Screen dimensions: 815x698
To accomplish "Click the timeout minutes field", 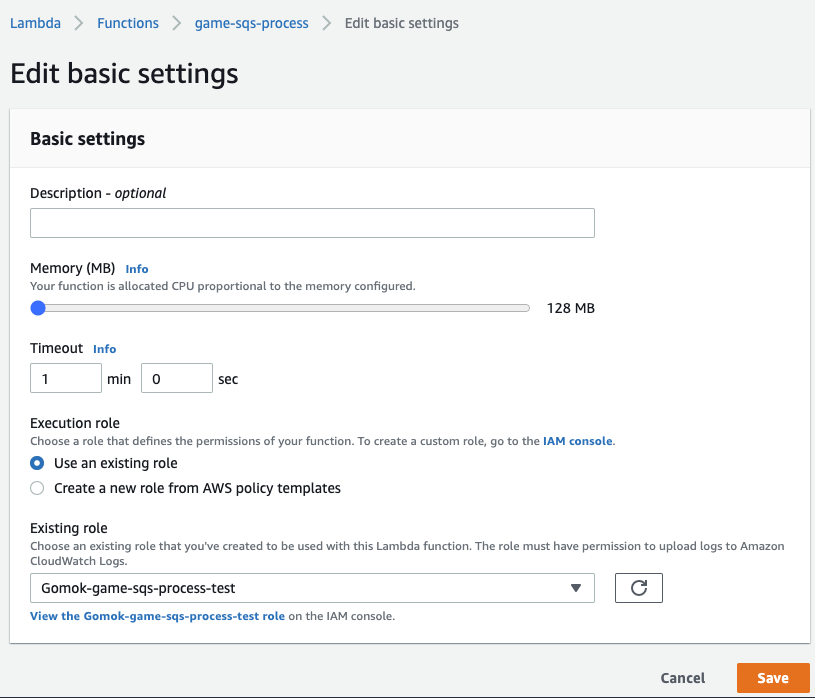I will pyautogui.click(x=66, y=378).
